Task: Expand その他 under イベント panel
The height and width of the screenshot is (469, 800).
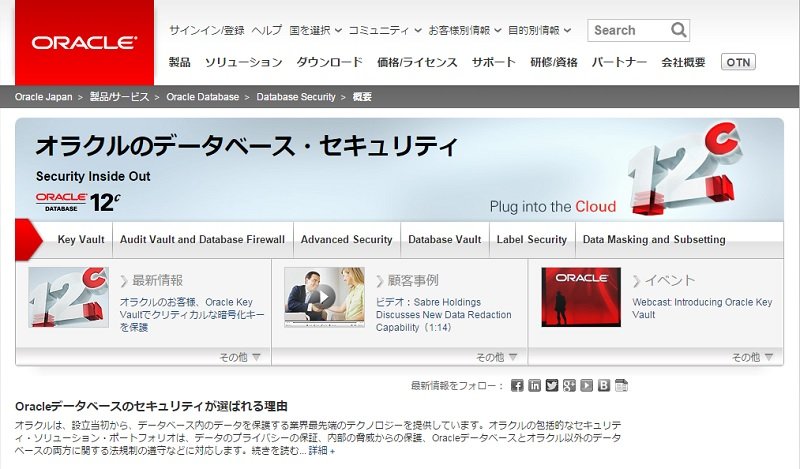Action: (753, 357)
